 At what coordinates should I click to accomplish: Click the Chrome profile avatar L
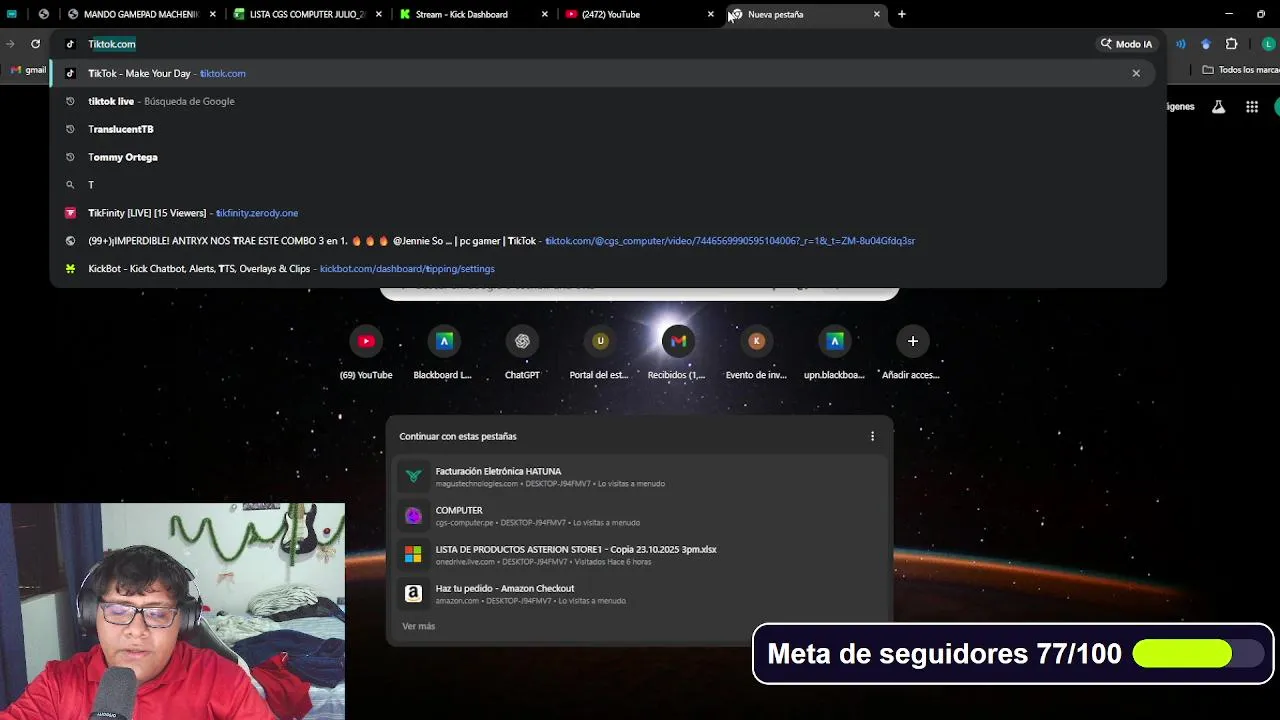[1269, 44]
